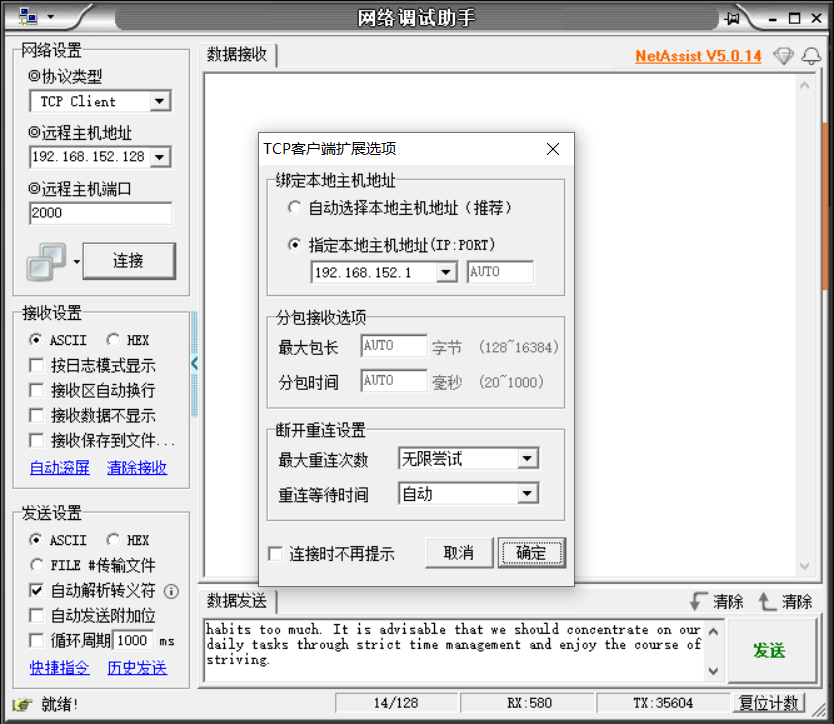Click the info icon beside 自动解析转义符

pyautogui.click(x=171, y=591)
